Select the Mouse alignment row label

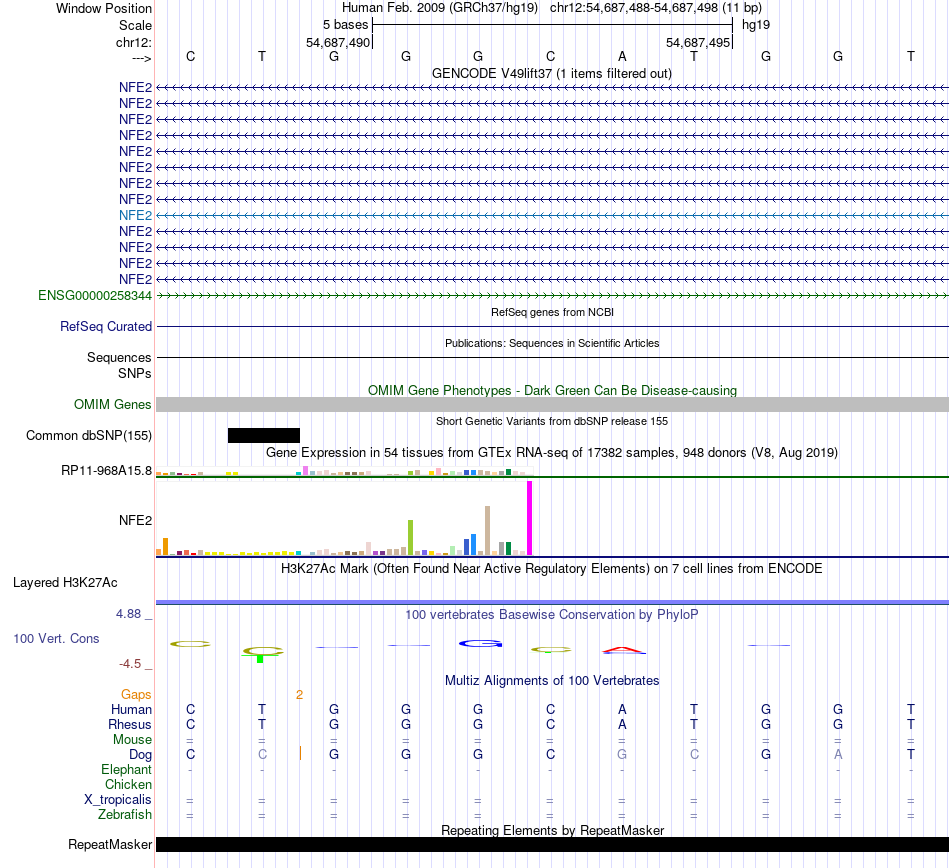(132, 740)
